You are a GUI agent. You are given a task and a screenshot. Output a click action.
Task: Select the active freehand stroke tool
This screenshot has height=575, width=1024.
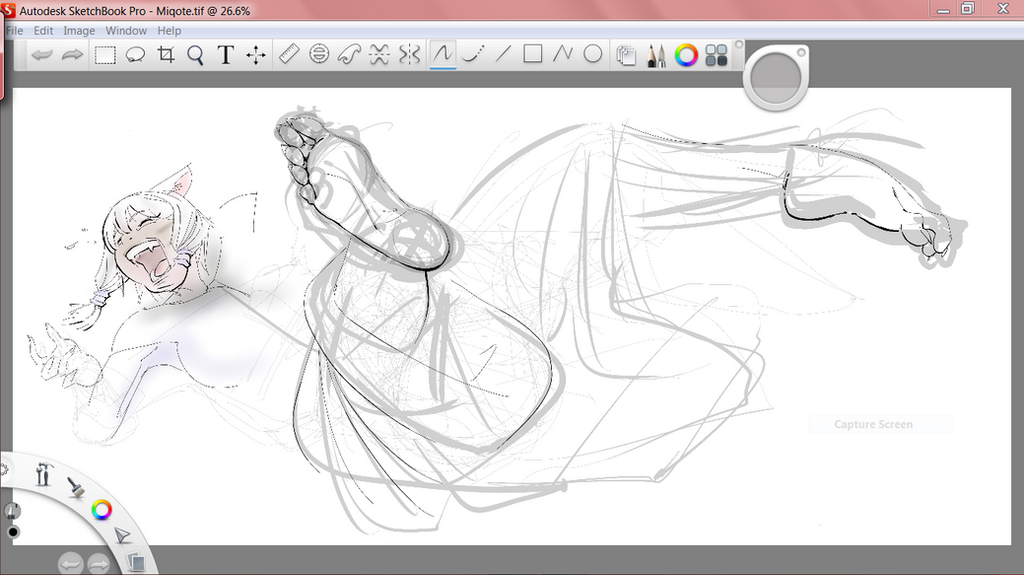point(442,54)
